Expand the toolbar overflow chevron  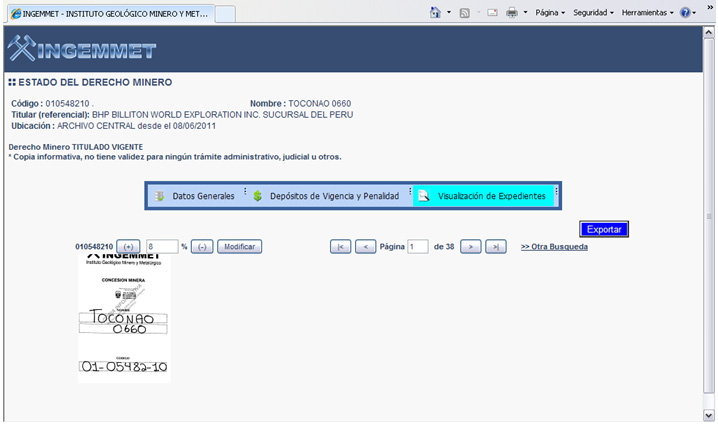tap(710, 7)
